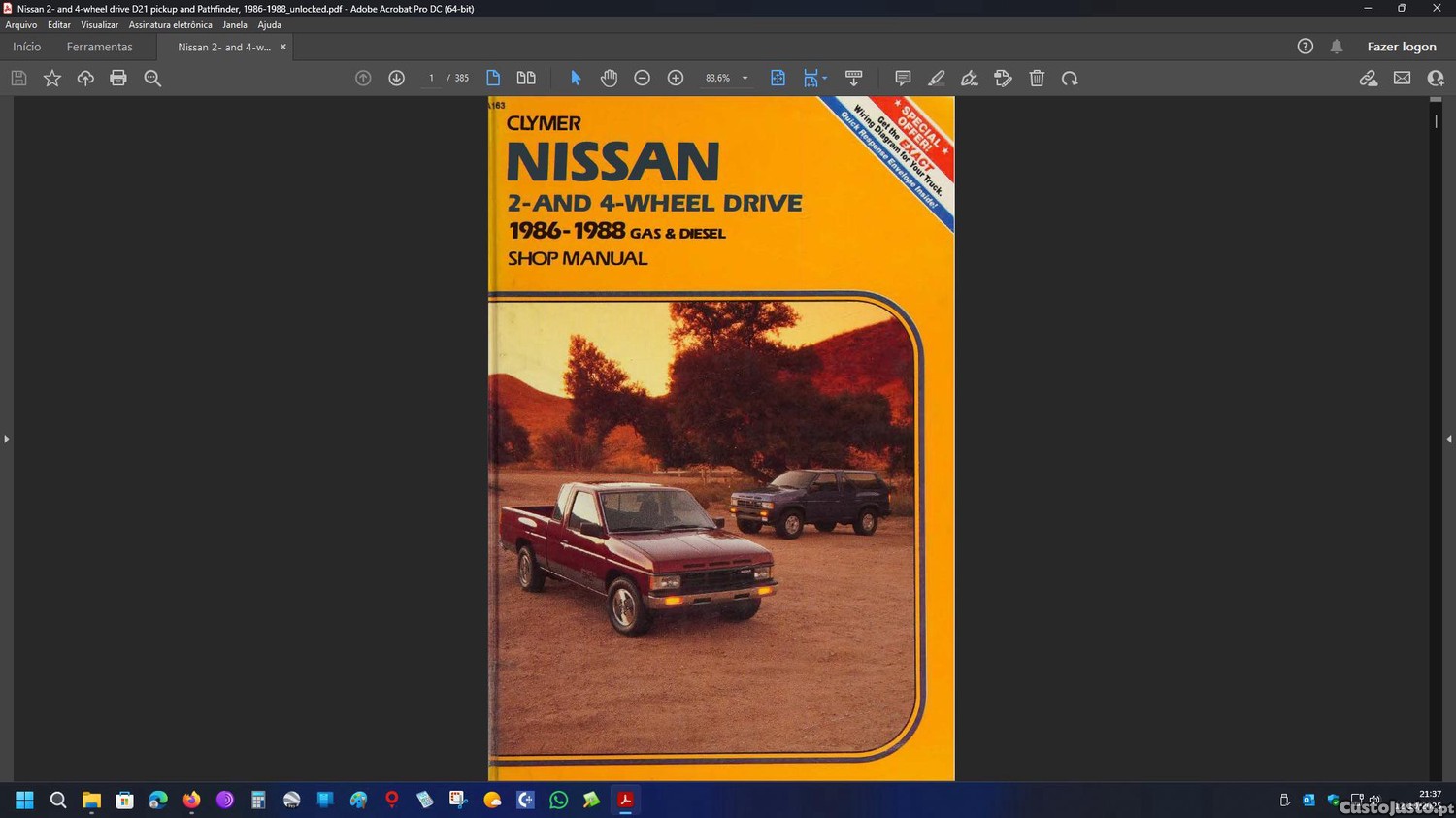
Task: Toggle two-page view display
Action: [x=526, y=79]
